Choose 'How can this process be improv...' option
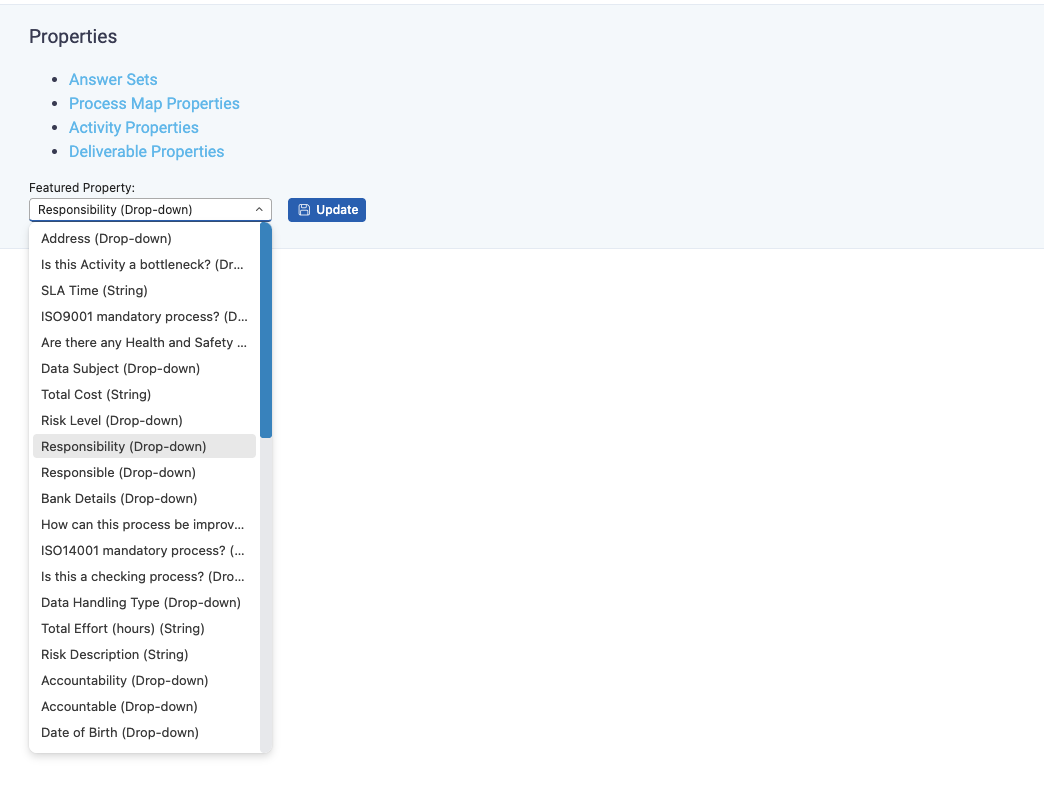This screenshot has height=787, width=1044. click(x=144, y=524)
